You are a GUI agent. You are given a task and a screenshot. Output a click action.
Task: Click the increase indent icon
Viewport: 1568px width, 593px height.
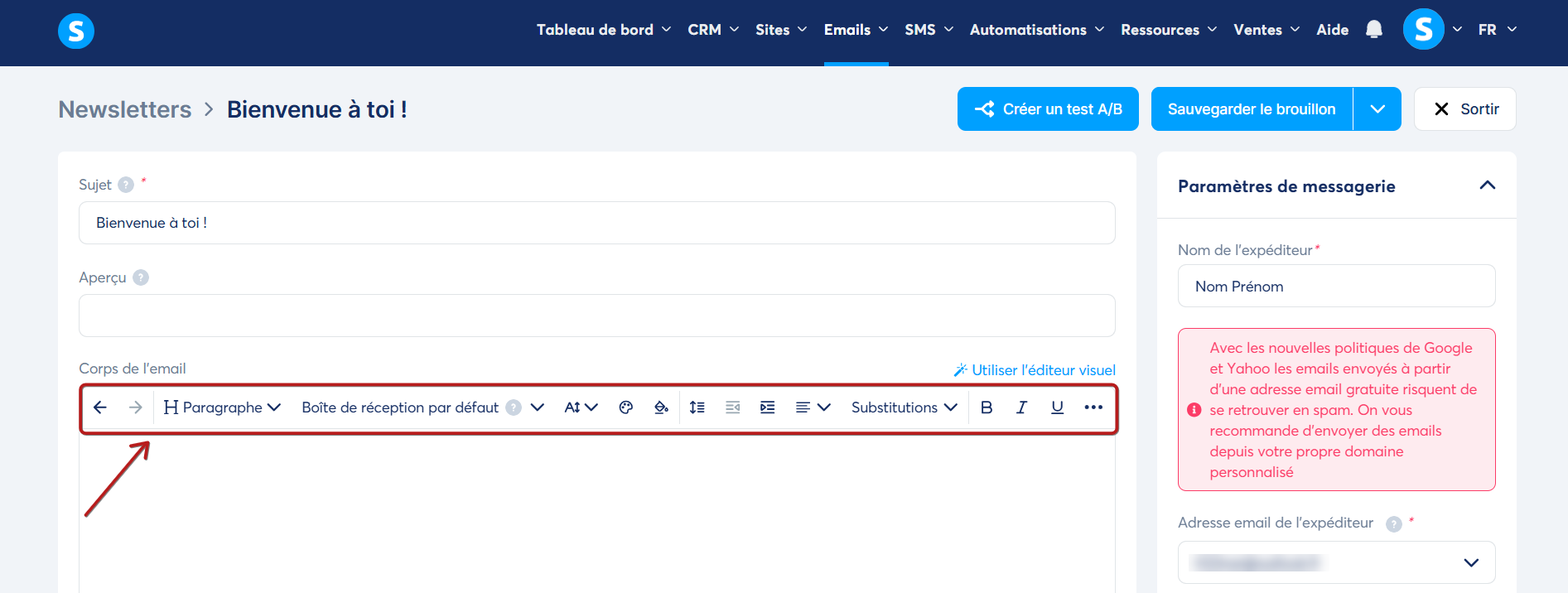(x=768, y=407)
